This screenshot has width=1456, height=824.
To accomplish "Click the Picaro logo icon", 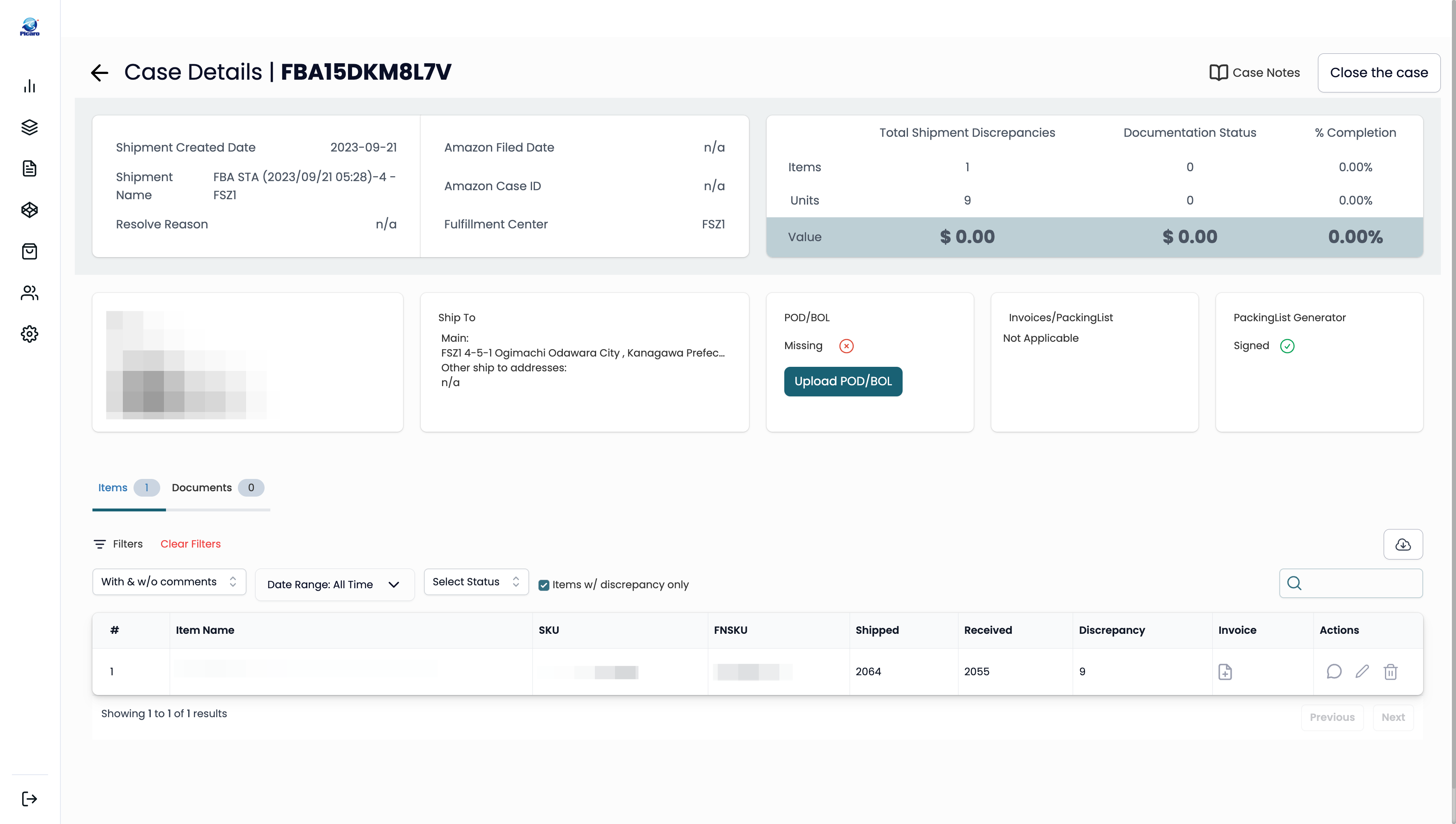I will pyautogui.click(x=30, y=27).
